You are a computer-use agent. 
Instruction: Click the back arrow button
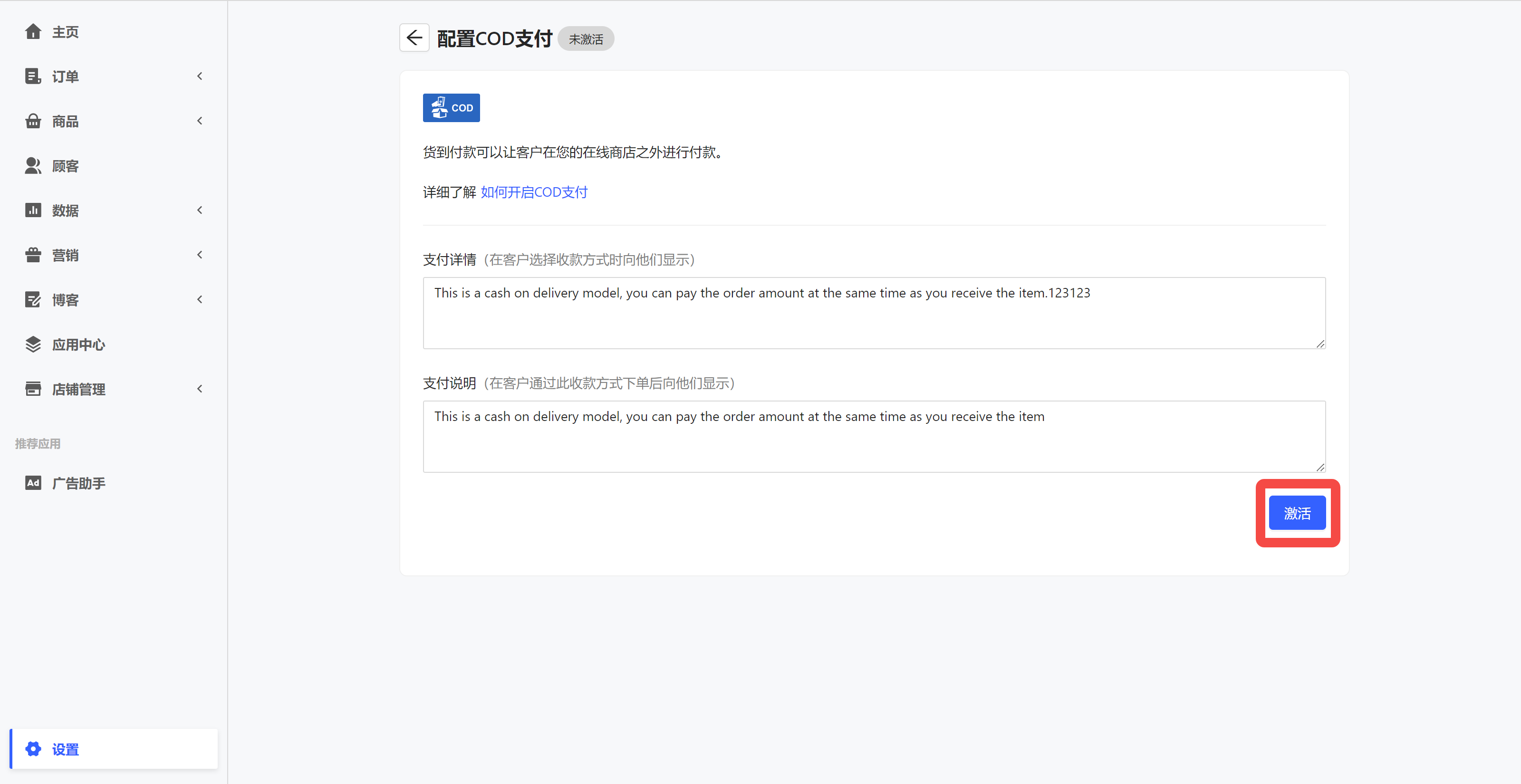[x=414, y=38]
